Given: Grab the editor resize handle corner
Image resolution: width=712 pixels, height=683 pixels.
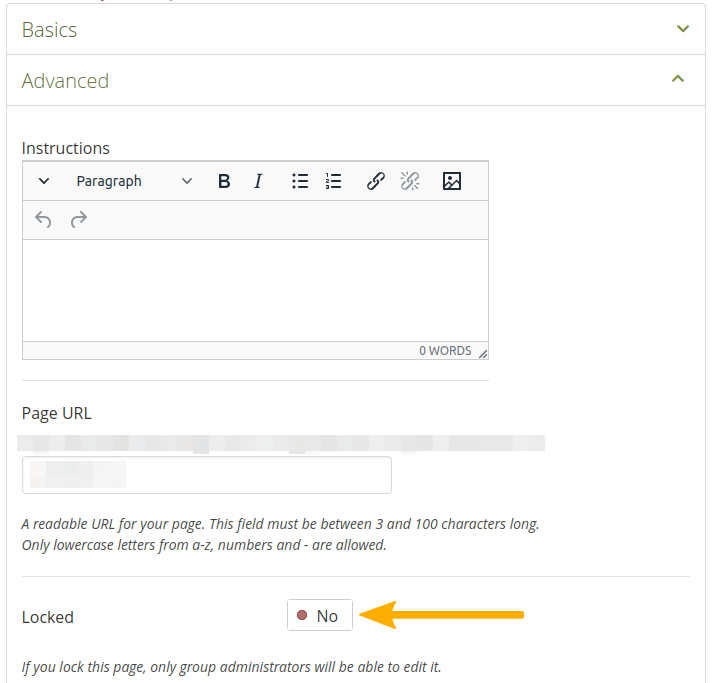Looking at the screenshot, I should tap(483, 353).
